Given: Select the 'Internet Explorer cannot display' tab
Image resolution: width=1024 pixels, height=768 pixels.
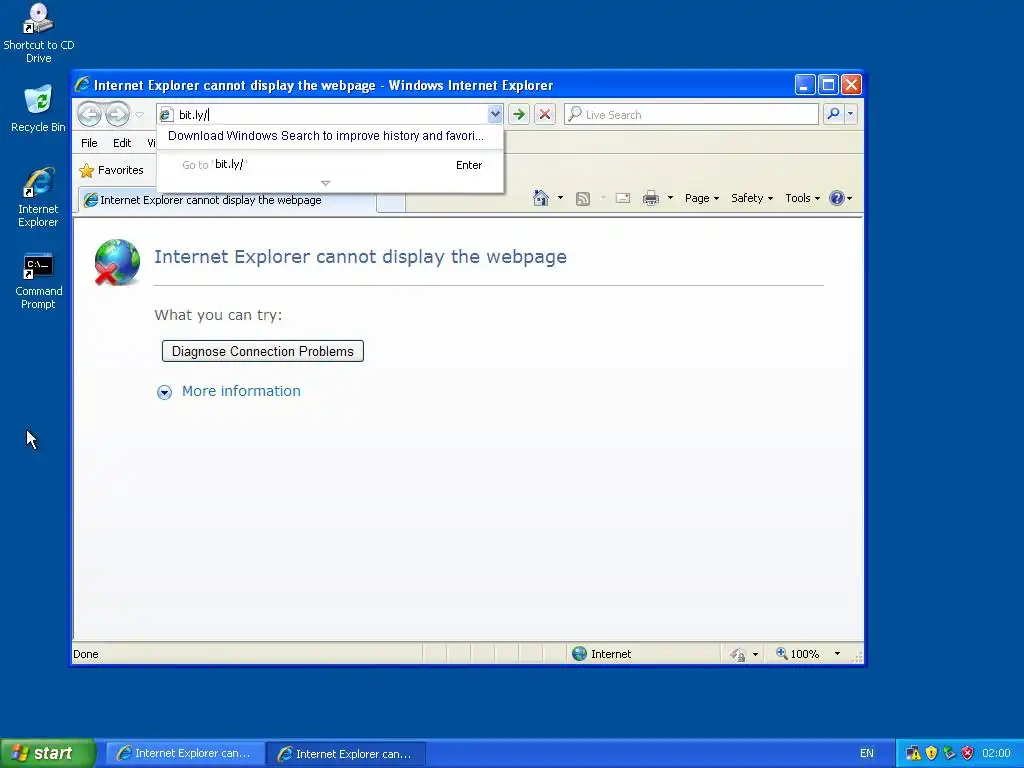Looking at the screenshot, I should tap(227, 200).
